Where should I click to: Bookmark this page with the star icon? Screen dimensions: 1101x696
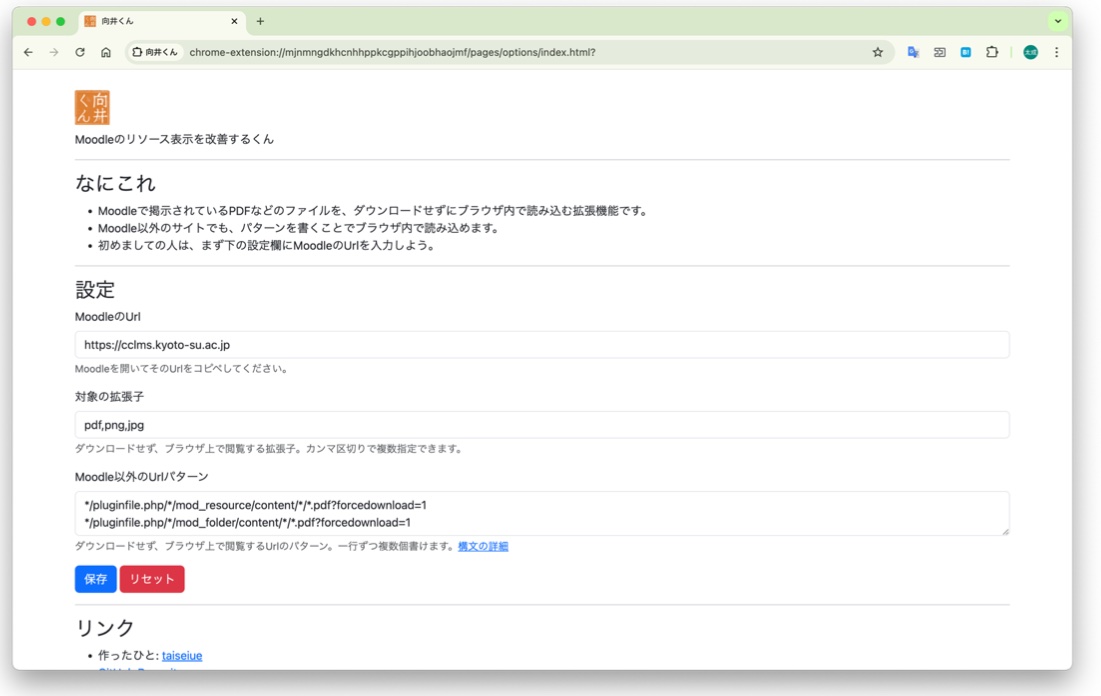point(878,52)
